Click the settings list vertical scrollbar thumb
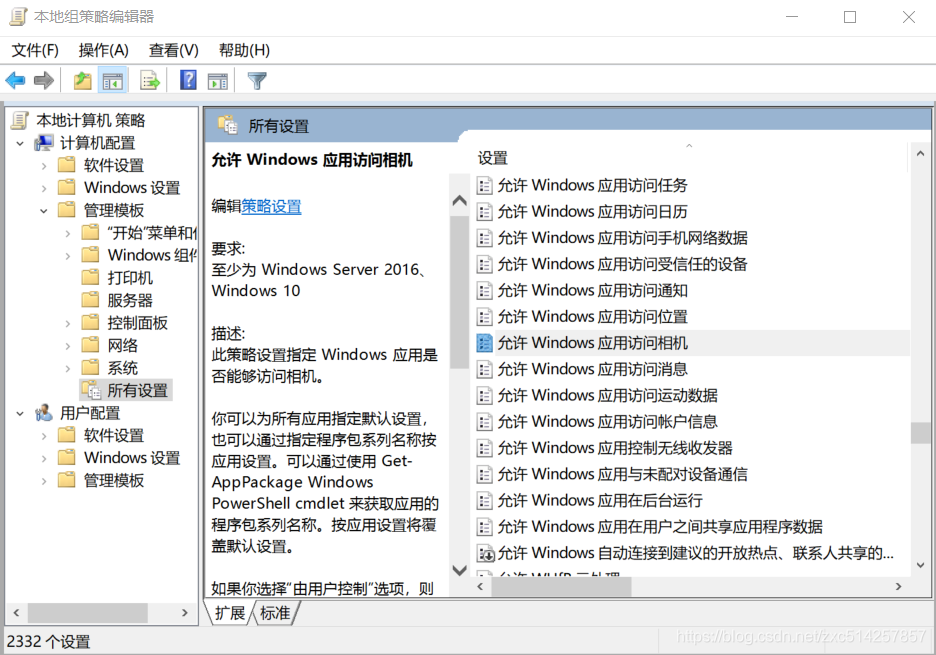This screenshot has width=936, height=655. click(920, 433)
